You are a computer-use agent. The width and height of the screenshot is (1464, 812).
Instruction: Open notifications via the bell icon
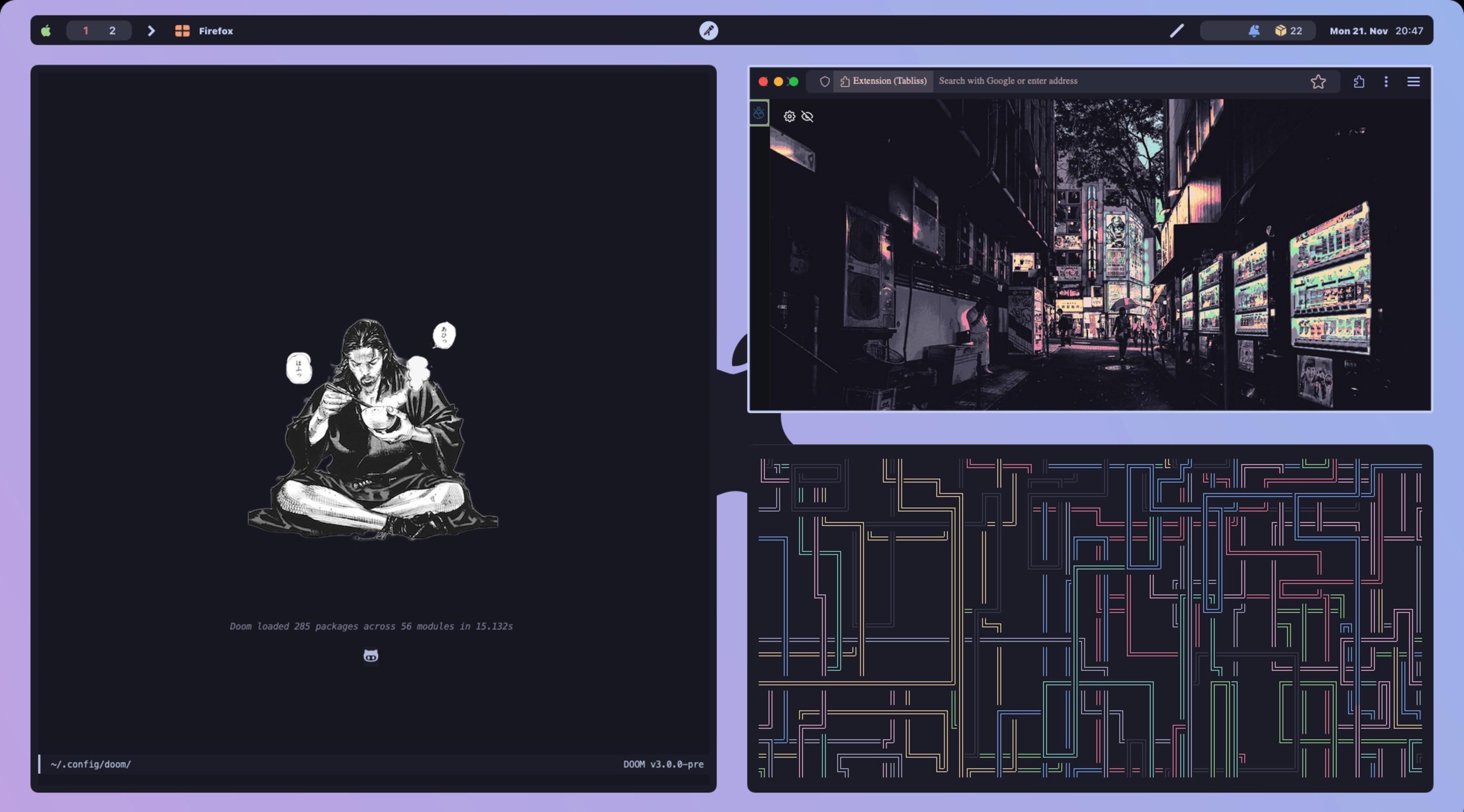pyautogui.click(x=1254, y=30)
